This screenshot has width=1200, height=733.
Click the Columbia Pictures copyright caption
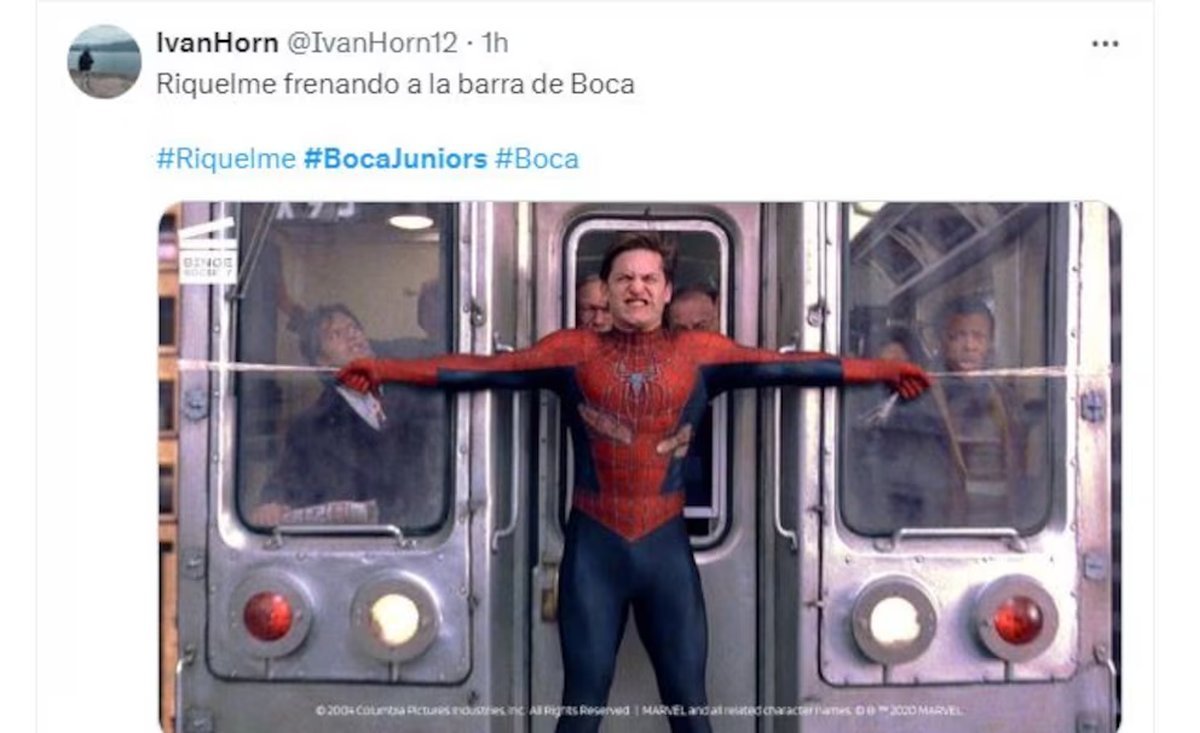640,710
